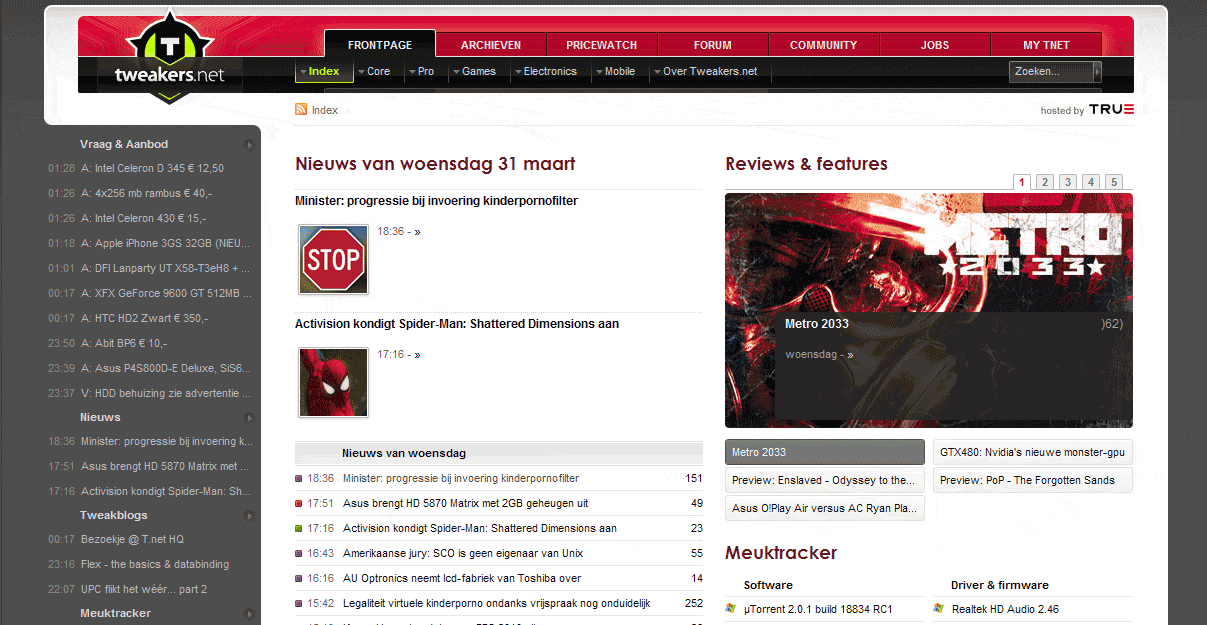The height and width of the screenshot is (625, 1207).
Task: Click the Vraag & Aanbod sidebar arrow
Action: [x=249, y=145]
